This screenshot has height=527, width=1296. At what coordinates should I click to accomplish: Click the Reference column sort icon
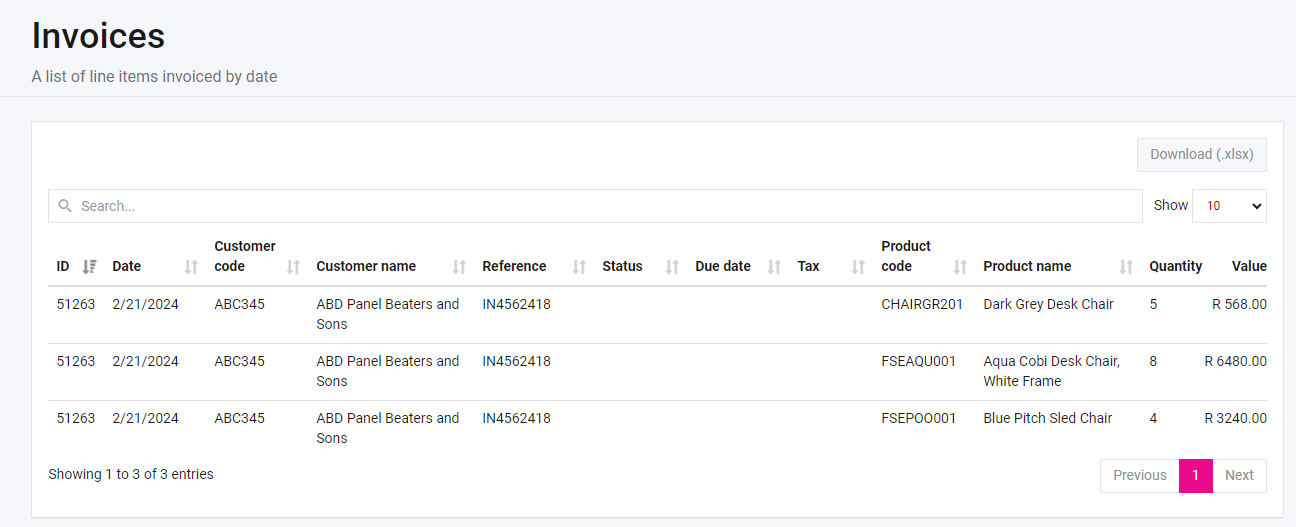click(580, 267)
